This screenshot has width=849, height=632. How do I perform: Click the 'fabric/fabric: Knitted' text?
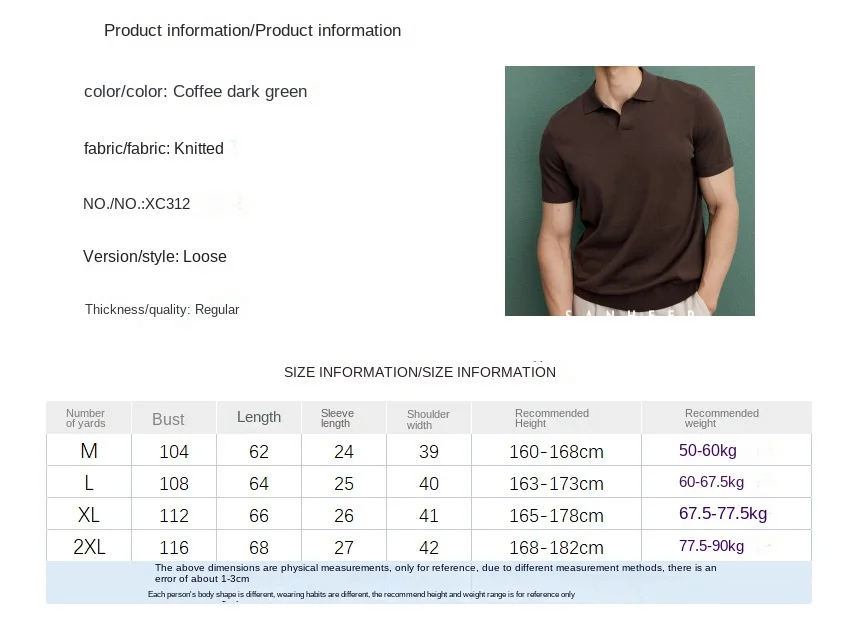point(154,148)
